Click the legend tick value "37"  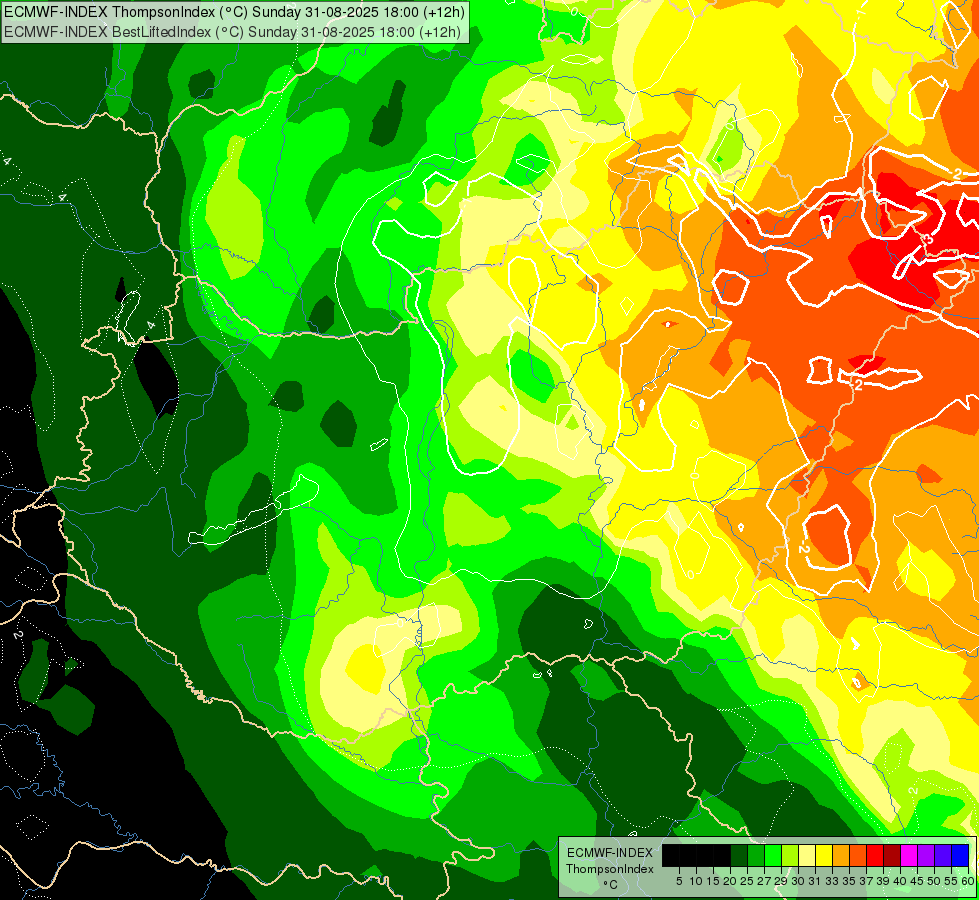click(867, 881)
